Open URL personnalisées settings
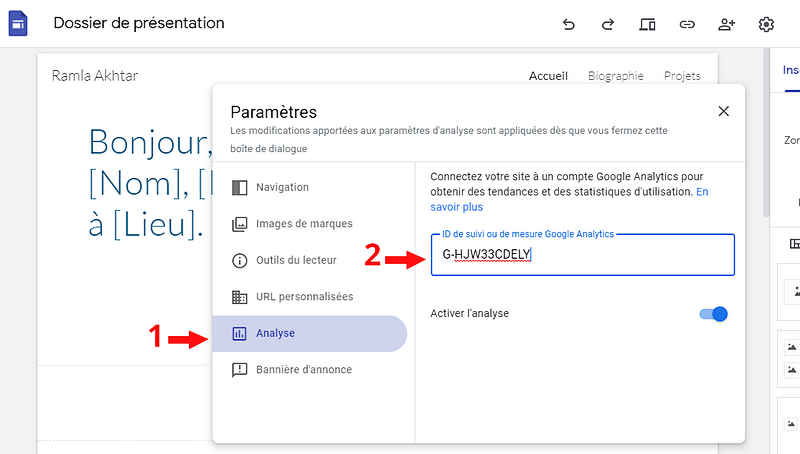The width and height of the screenshot is (800, 454). (304, 297)
